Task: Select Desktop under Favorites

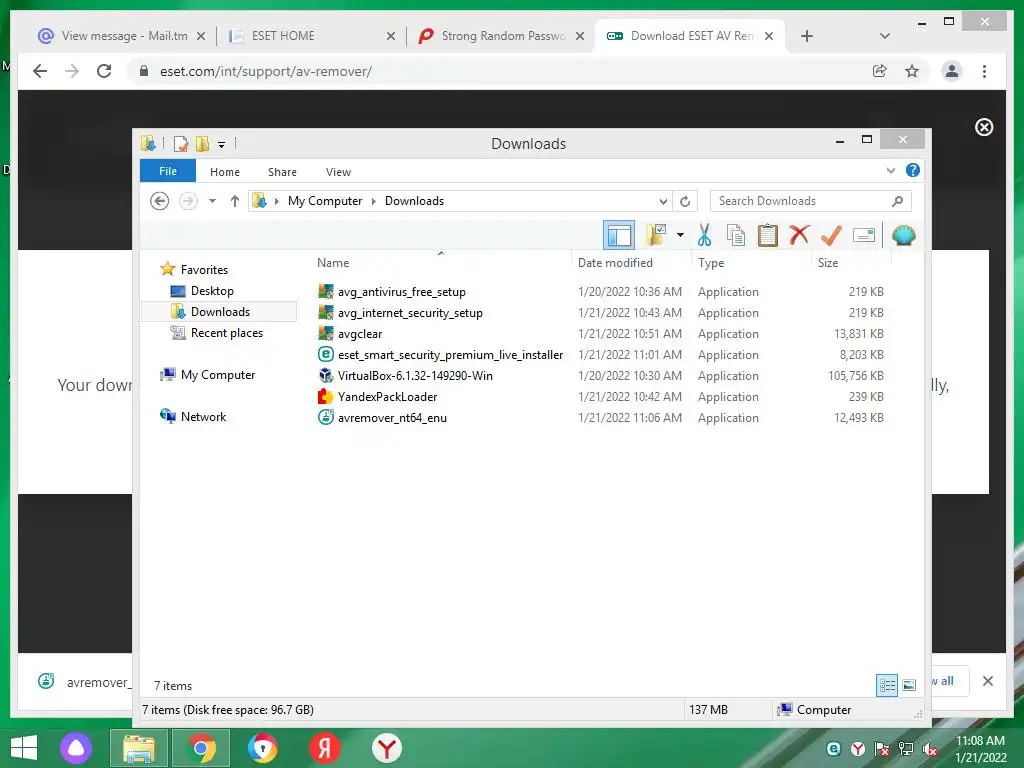Action: coord(212,291)
